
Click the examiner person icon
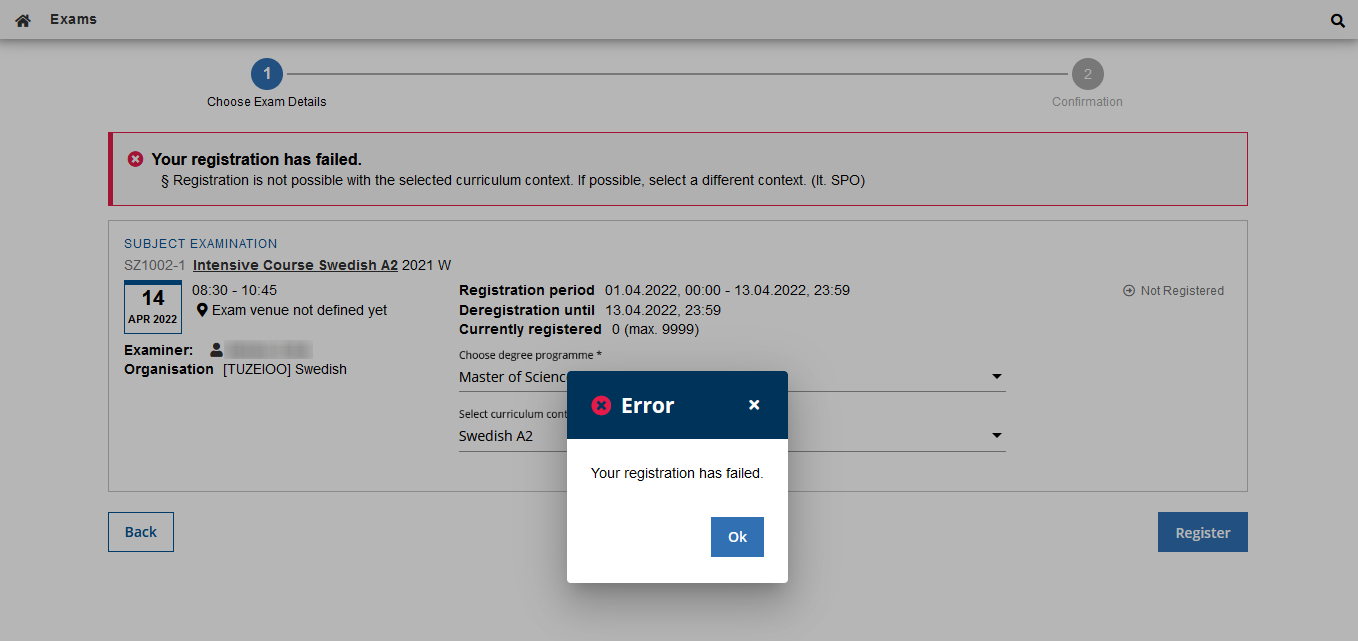[216, 350]
